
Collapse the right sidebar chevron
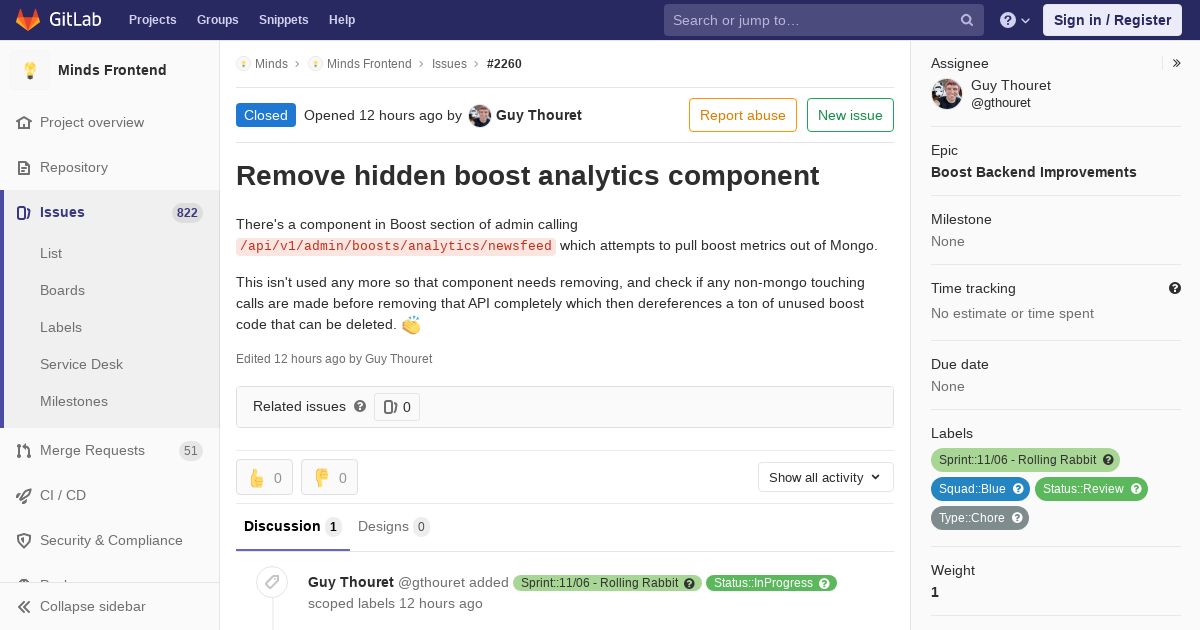tap(1176, 63)
